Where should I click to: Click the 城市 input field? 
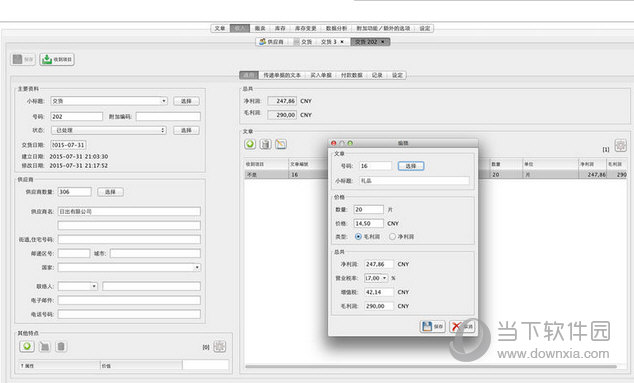pos(155,254)
